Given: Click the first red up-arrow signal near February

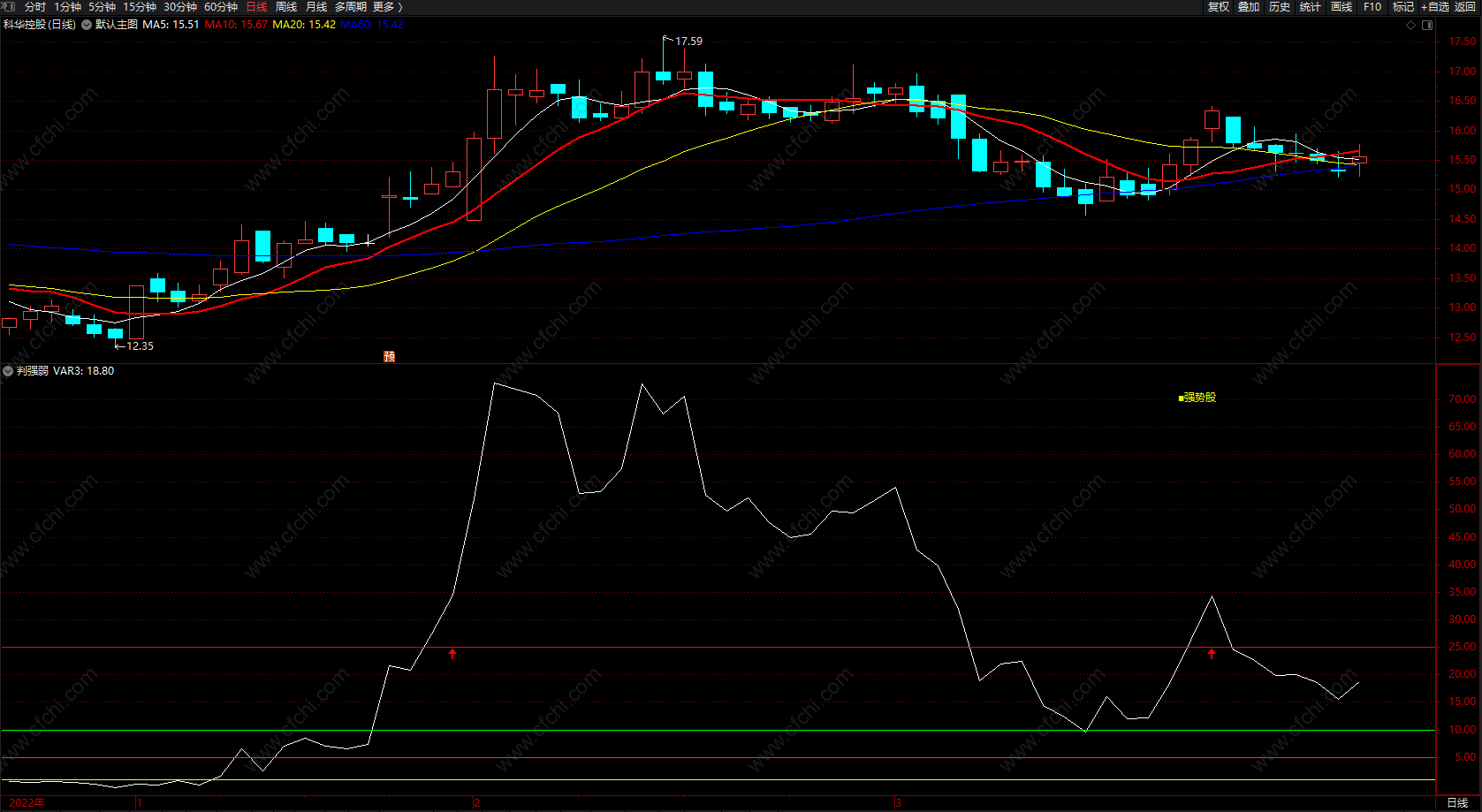Looking at the screenshot, I should [453, 654].
